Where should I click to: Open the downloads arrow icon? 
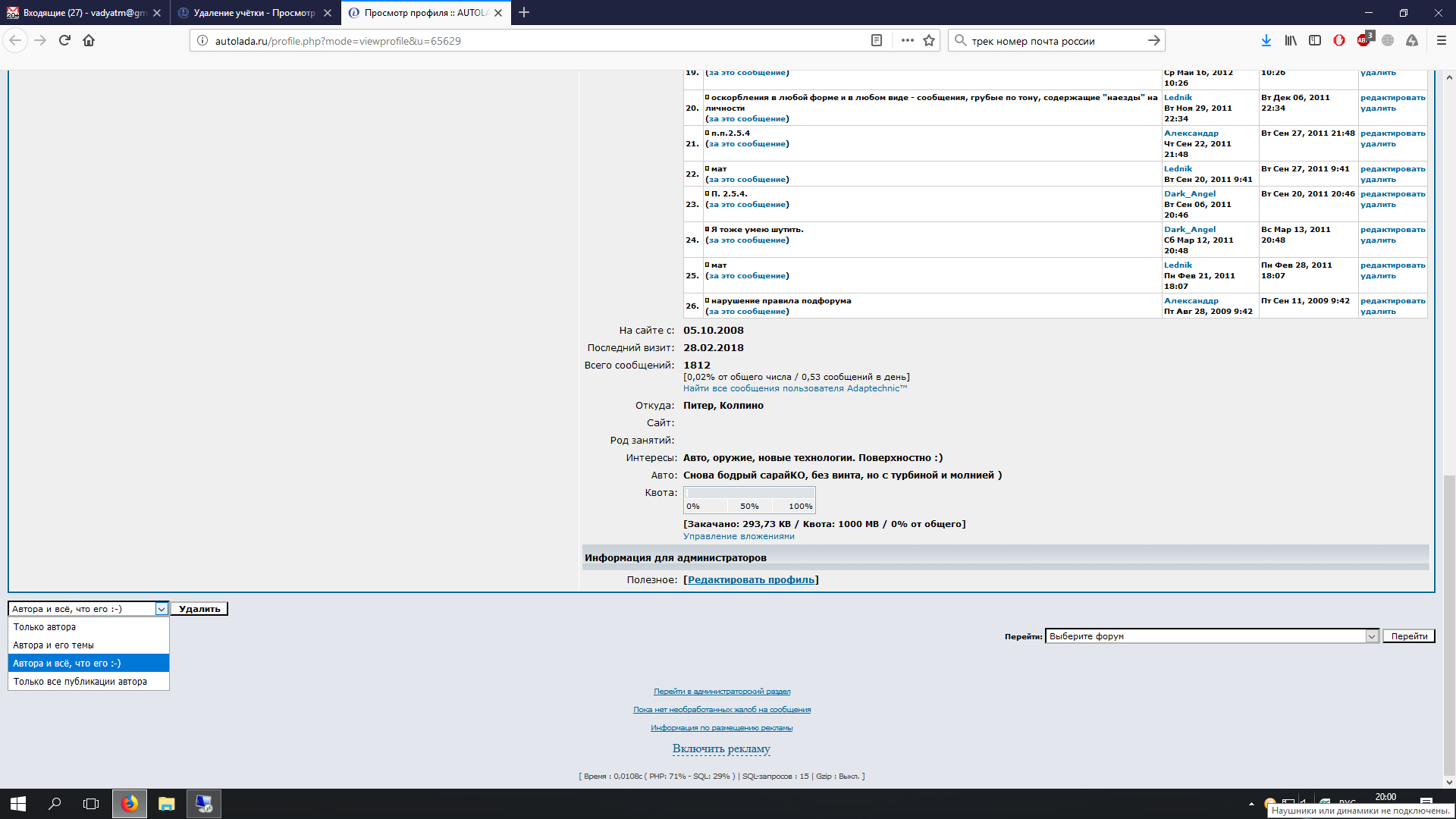[x=1266, y=41]
